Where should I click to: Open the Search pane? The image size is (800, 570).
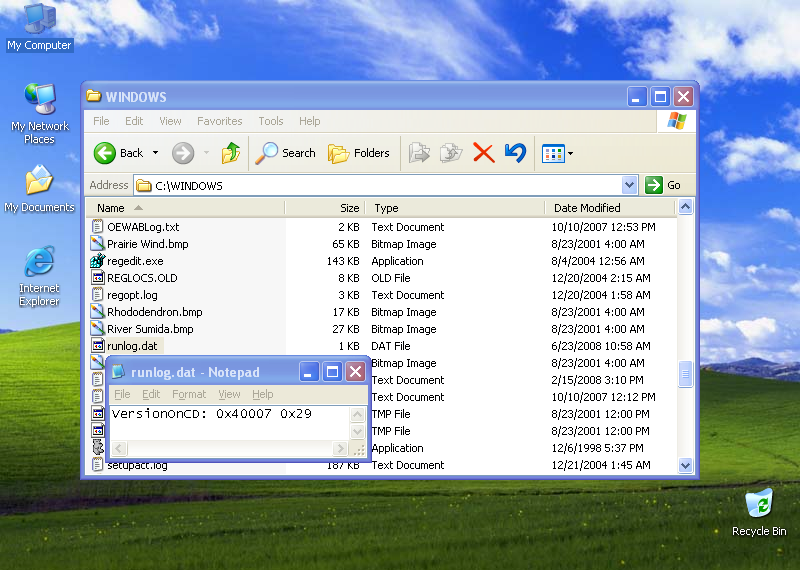pos(285,153)
